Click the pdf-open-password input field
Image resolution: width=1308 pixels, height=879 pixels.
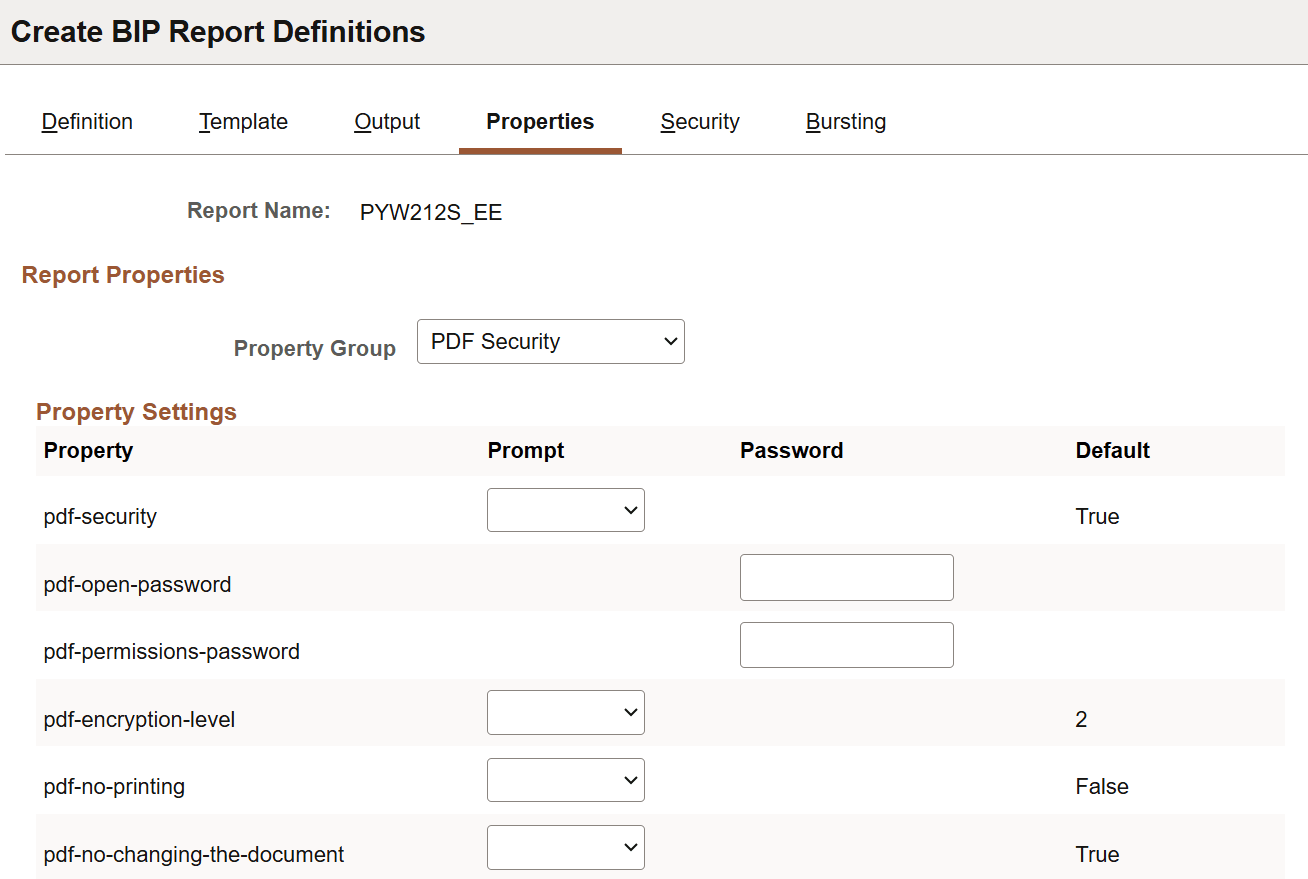tap(846, 577)
